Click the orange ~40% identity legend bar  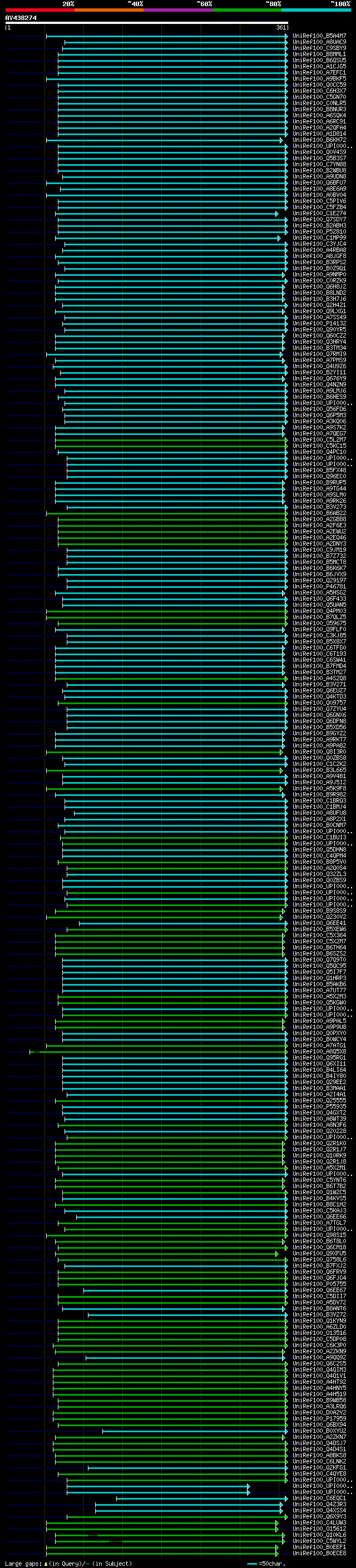point(109,10)
